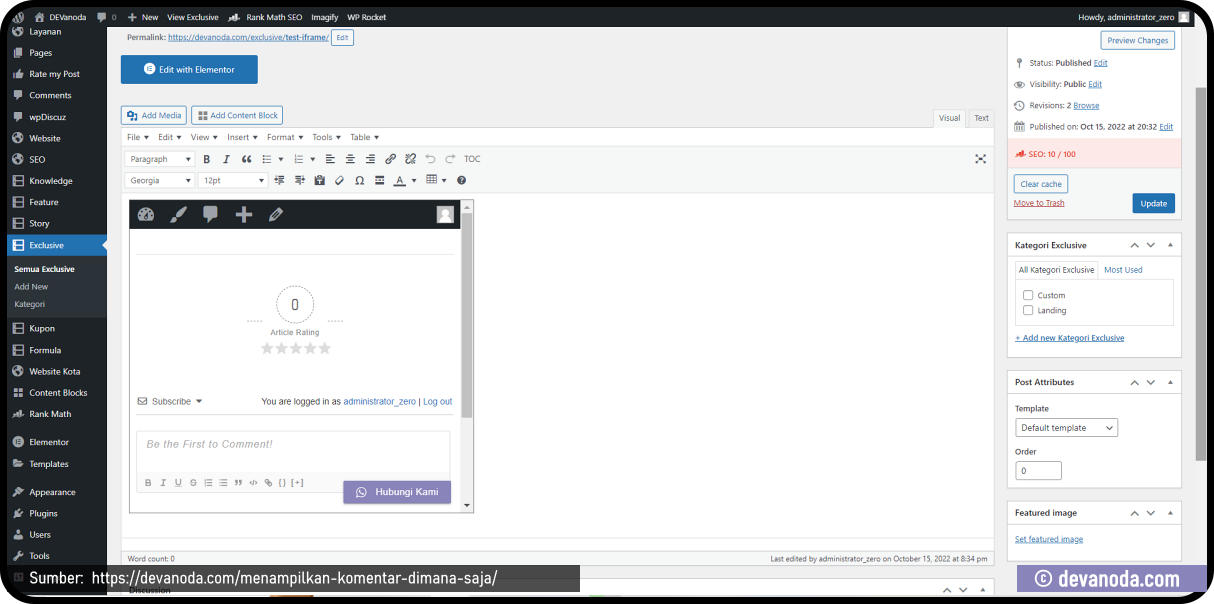Open the View menu
Image resolution: width=1214 pixels, height=604 pixels.
click(204, 137)
